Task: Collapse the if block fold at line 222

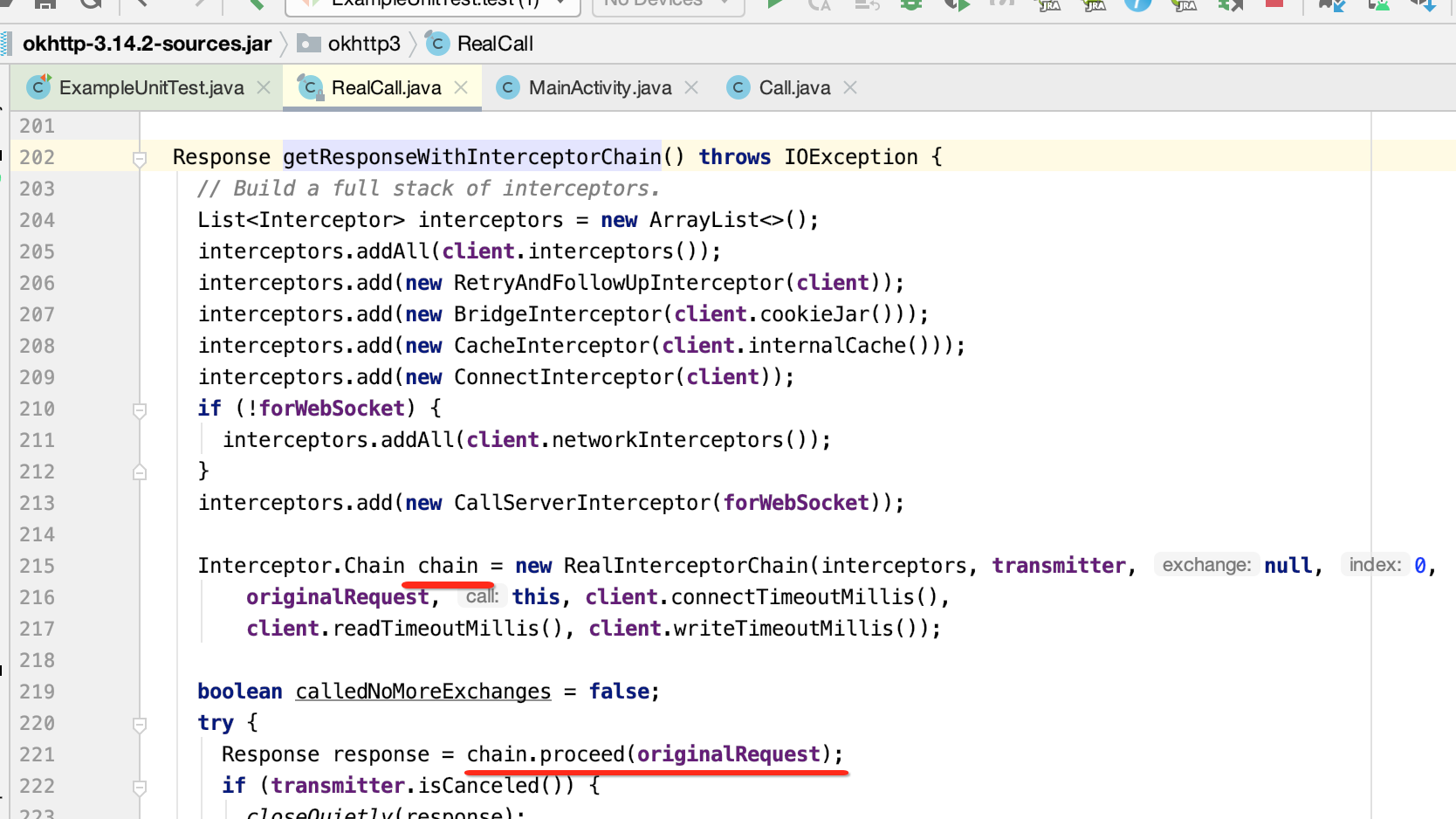Action: click(x=139, y=788)
